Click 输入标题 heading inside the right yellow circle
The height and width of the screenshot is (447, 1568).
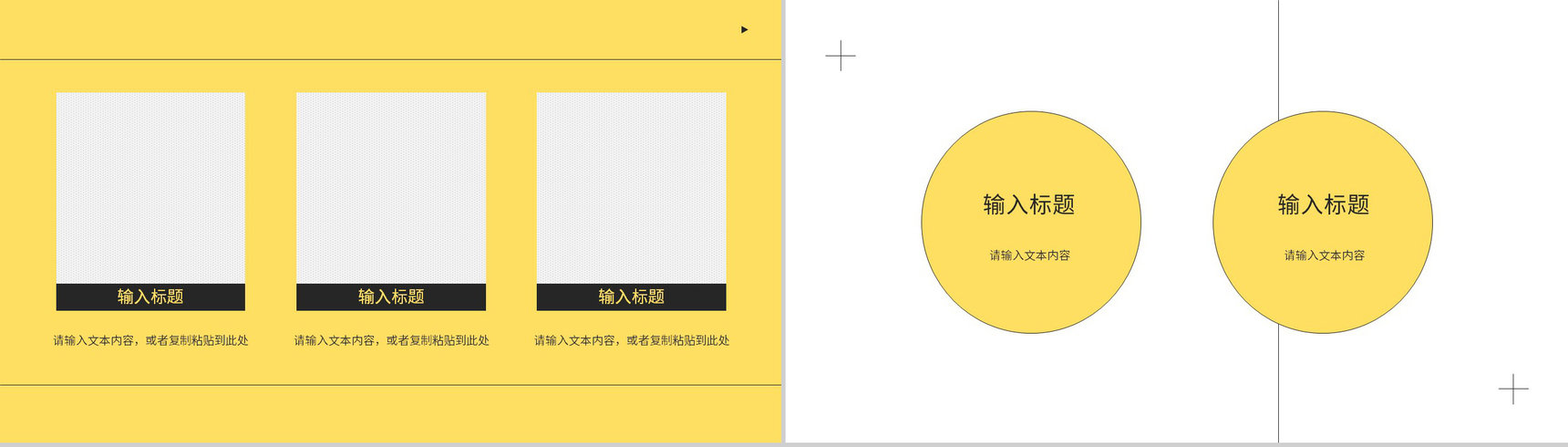(x=1324, y=204)
